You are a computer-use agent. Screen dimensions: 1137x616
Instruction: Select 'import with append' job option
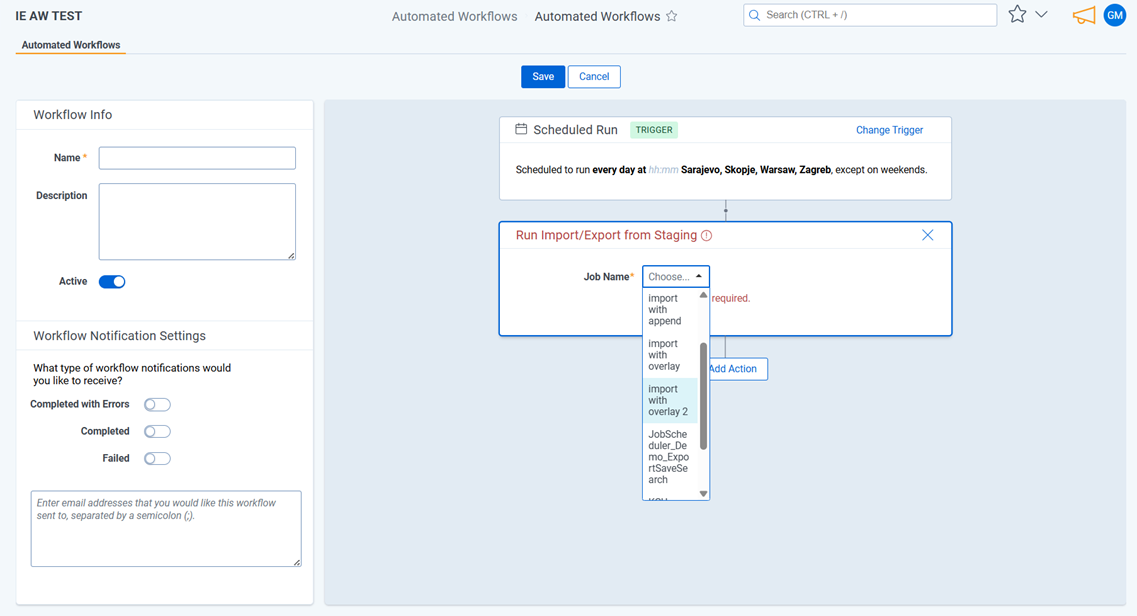coord(665,309)
